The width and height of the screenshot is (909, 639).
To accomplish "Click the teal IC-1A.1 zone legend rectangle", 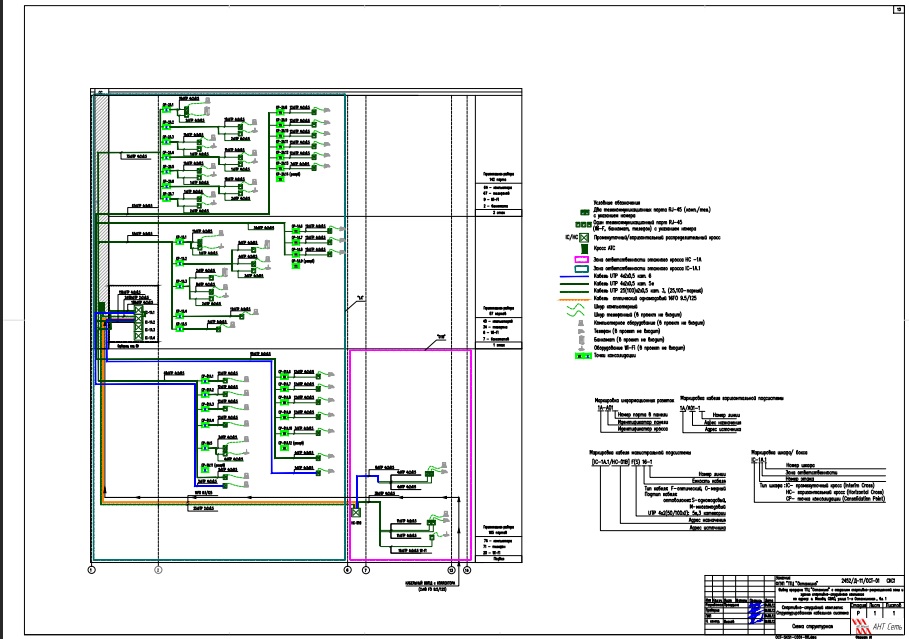I will 581,268.
